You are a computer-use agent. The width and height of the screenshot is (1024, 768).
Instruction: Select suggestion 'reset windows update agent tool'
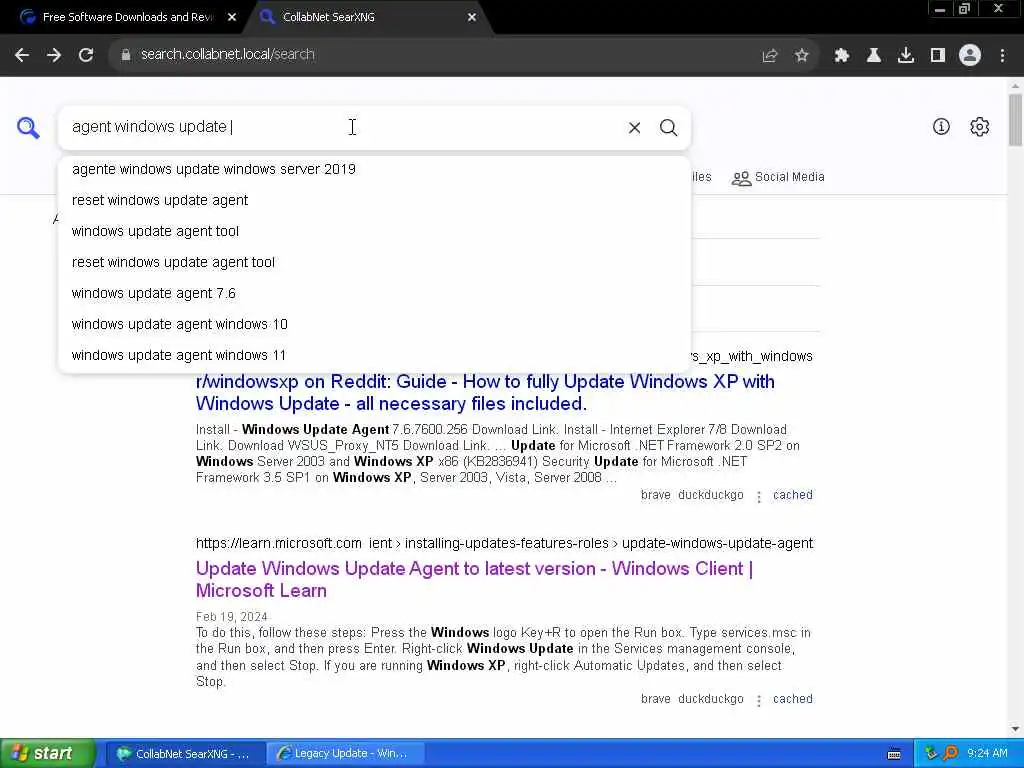pos(374,262)
